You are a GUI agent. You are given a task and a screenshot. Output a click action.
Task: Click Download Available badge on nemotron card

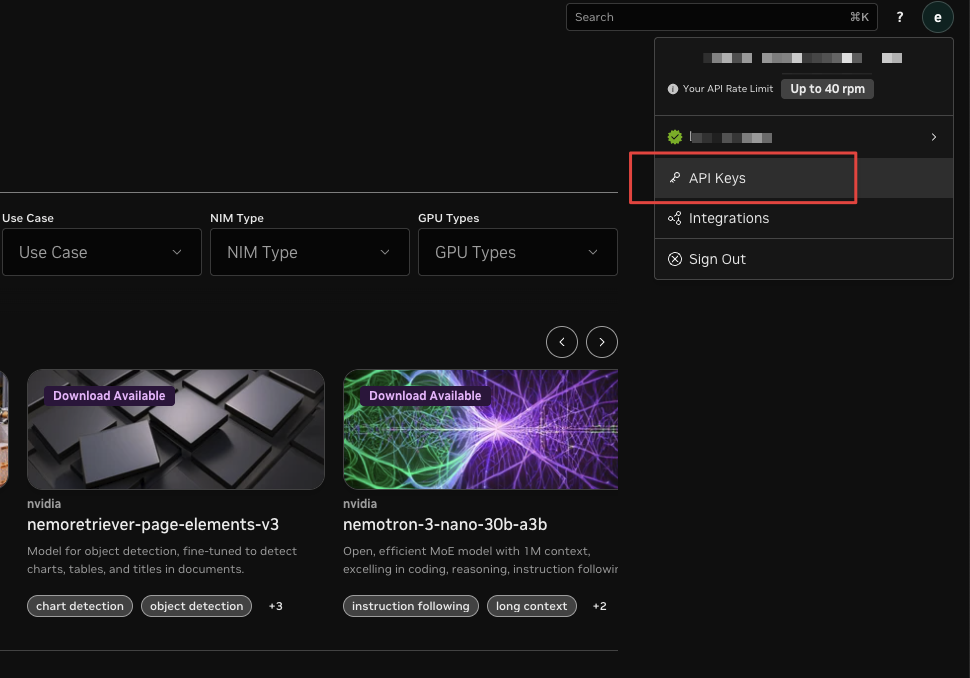pyautogui.click(x=425, y=396)
